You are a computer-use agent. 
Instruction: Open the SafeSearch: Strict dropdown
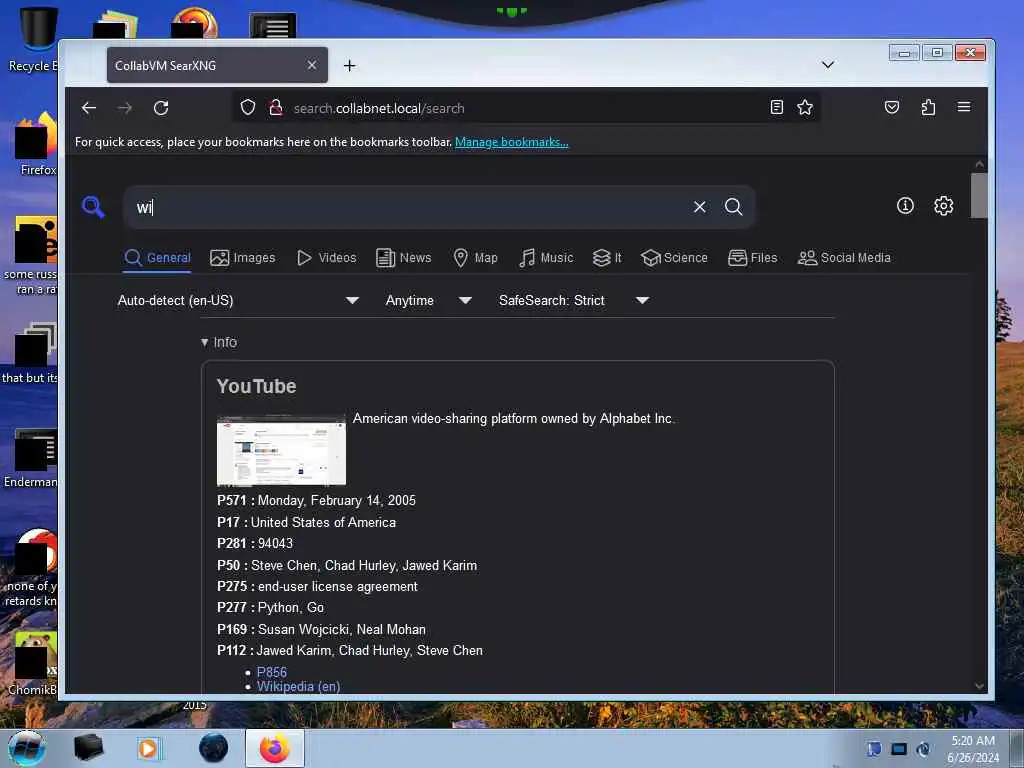click(574, 300)
